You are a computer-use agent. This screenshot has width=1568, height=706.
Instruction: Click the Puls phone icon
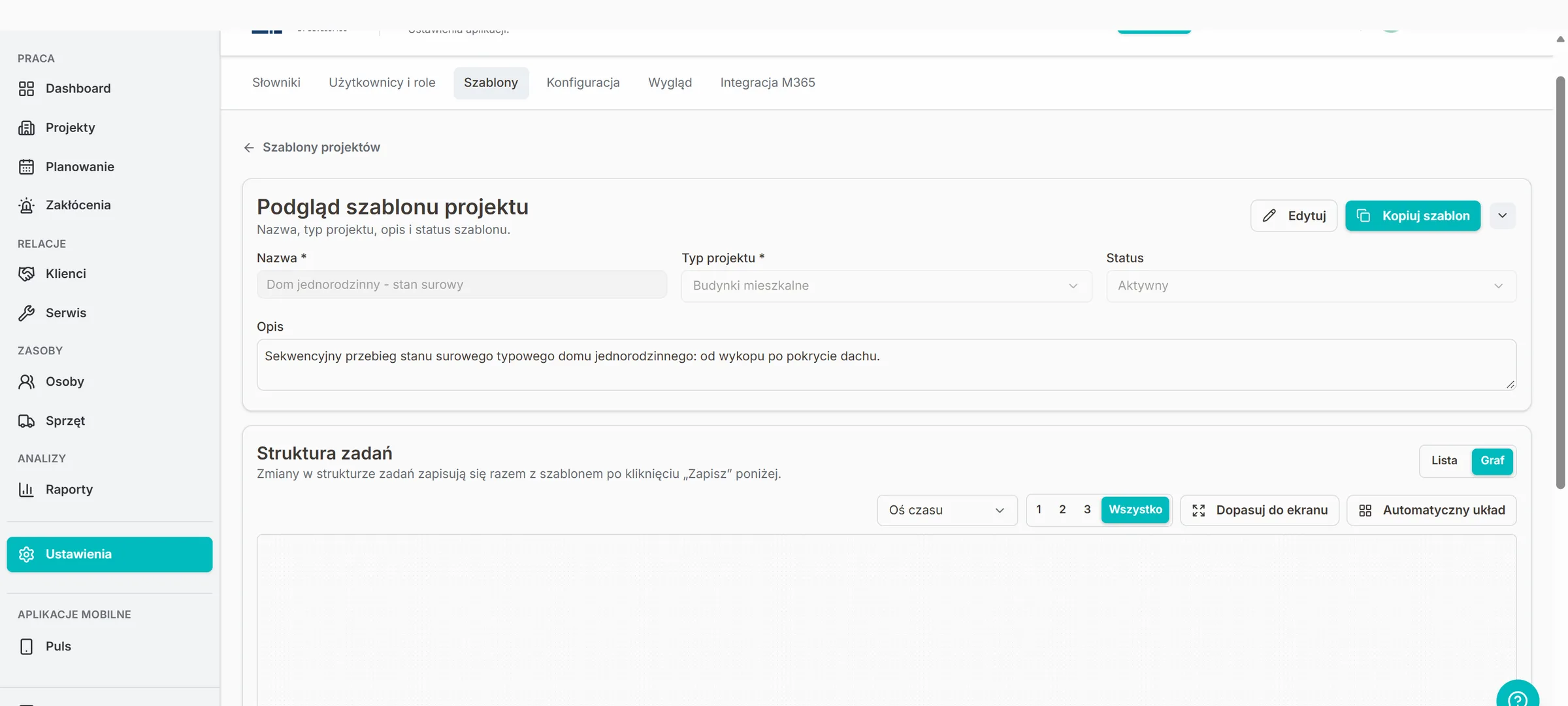tap(26, 647)
